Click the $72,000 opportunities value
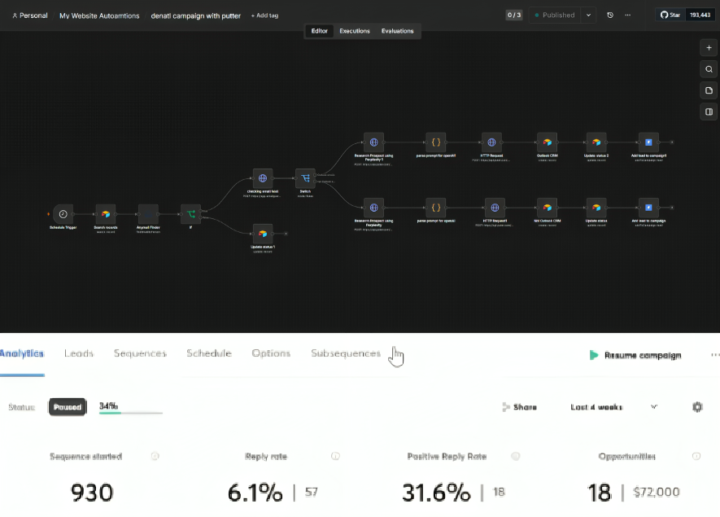The width and height of the screenshot is (720, 517). pyautogui.click(x=656, y=492)
